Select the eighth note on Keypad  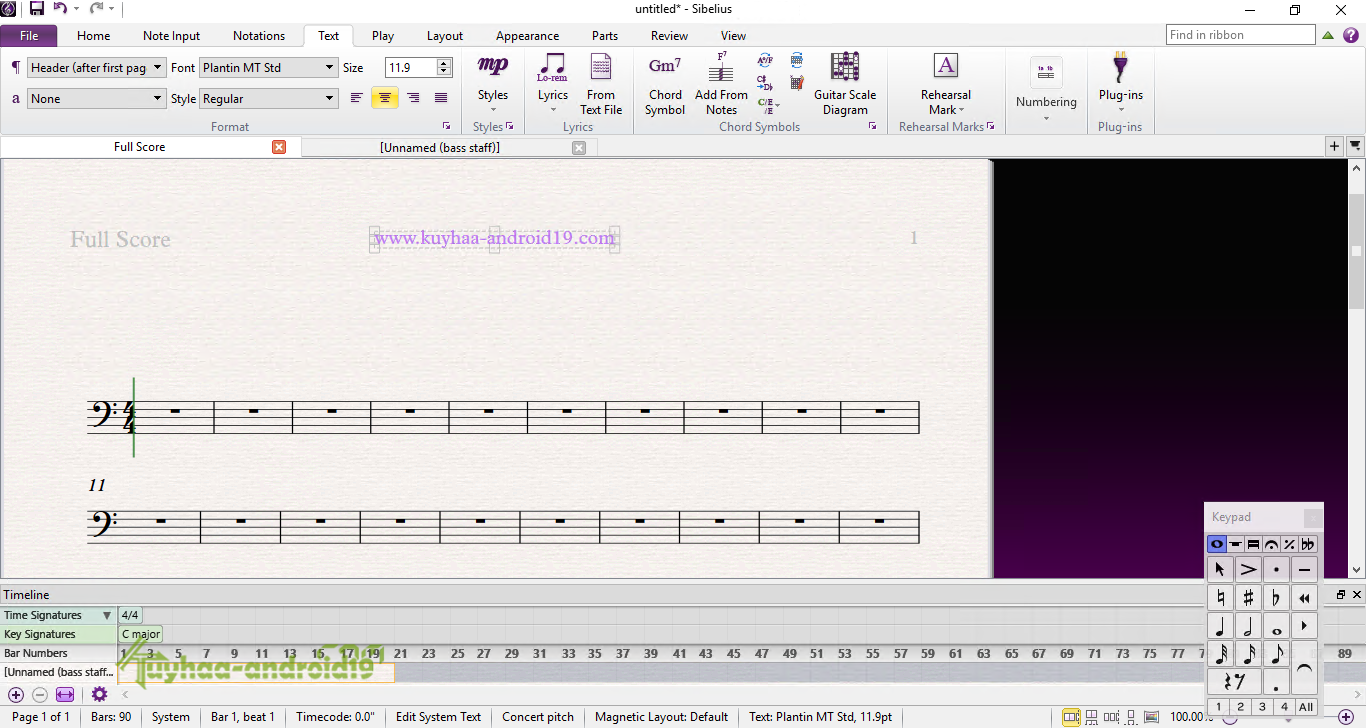point(1276,655)
